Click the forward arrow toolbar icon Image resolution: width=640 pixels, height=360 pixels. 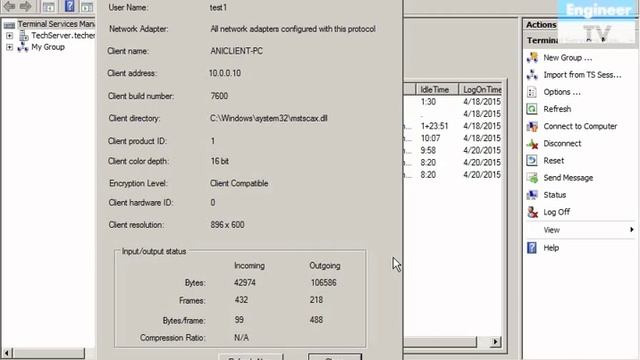coord(26,6)
